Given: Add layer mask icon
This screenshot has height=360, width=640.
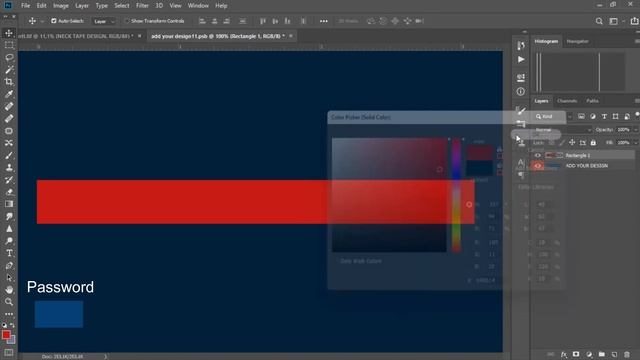Looking at the screenshot, I should tap(576, 354).
